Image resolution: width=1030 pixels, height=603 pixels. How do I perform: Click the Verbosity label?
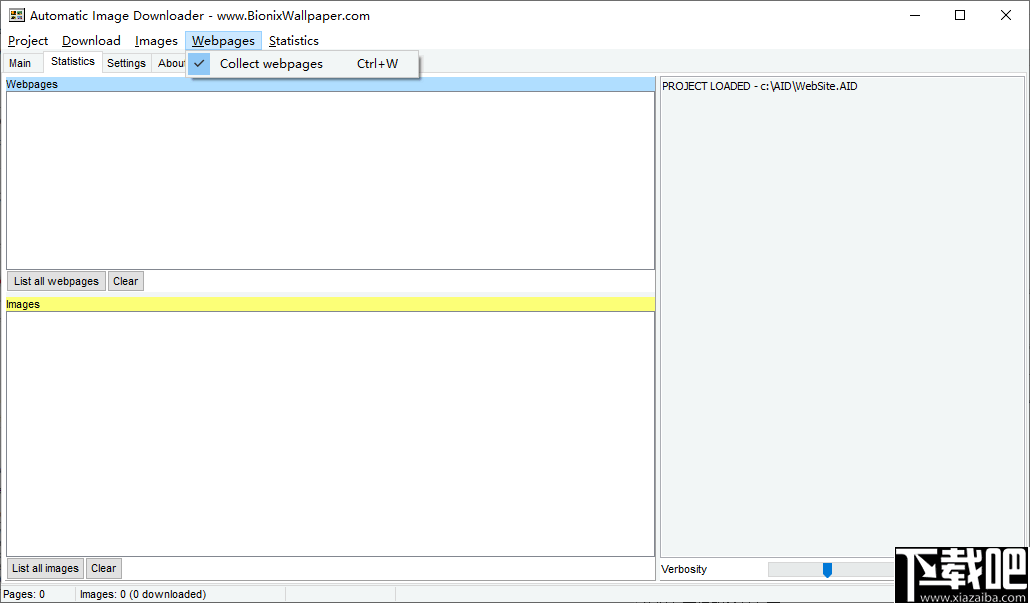[684, 570]
